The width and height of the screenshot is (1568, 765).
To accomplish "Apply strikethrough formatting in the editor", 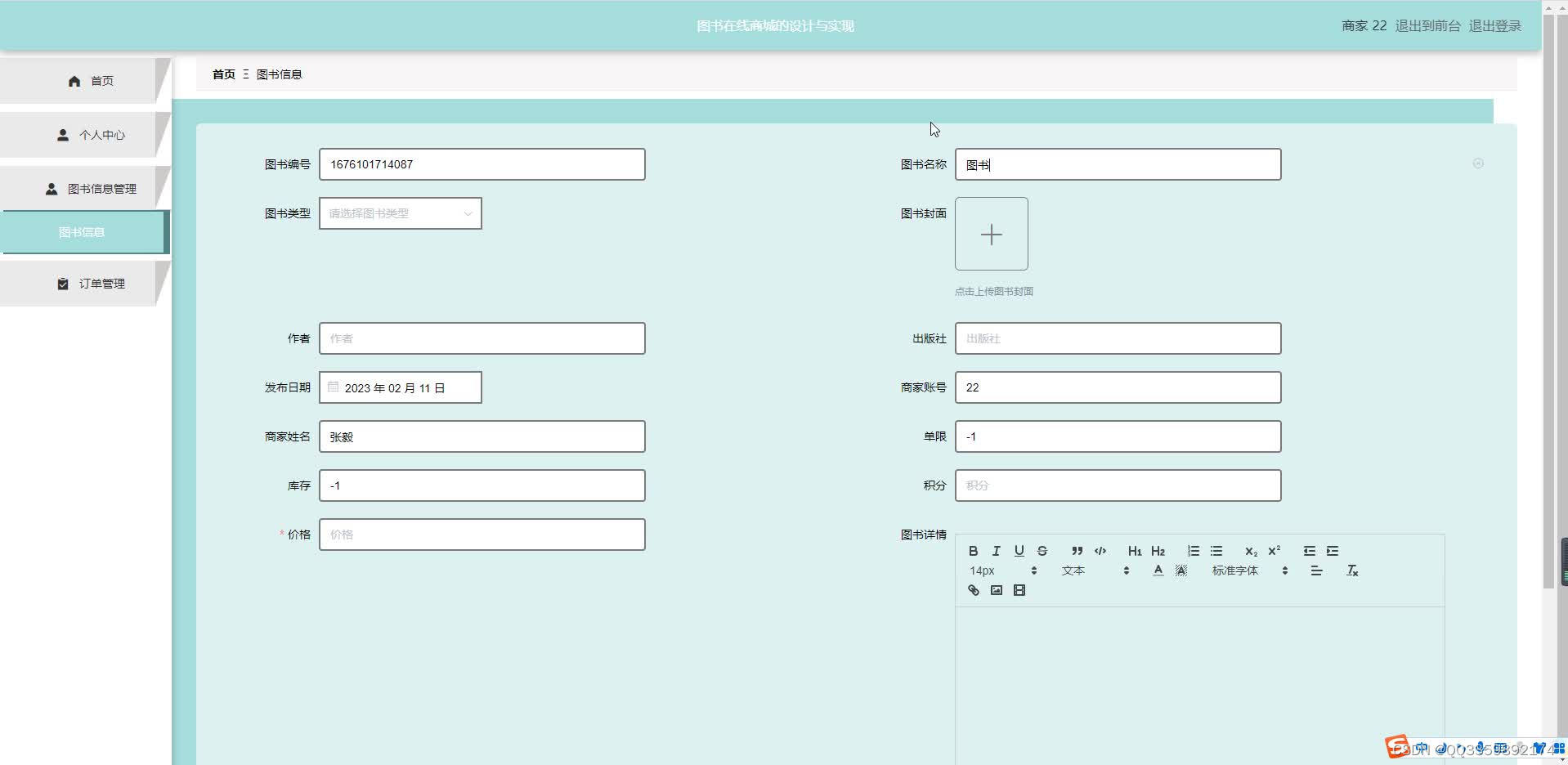I will tap(1042, 551).
